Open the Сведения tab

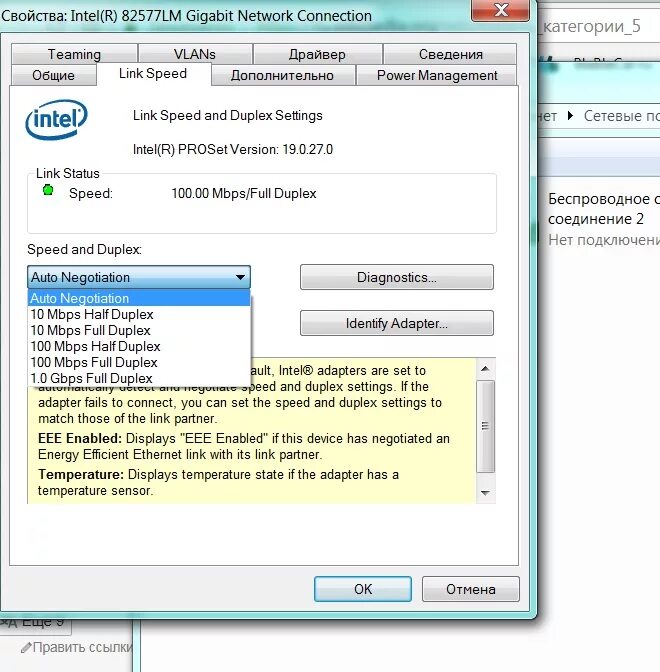pos(450,54)
